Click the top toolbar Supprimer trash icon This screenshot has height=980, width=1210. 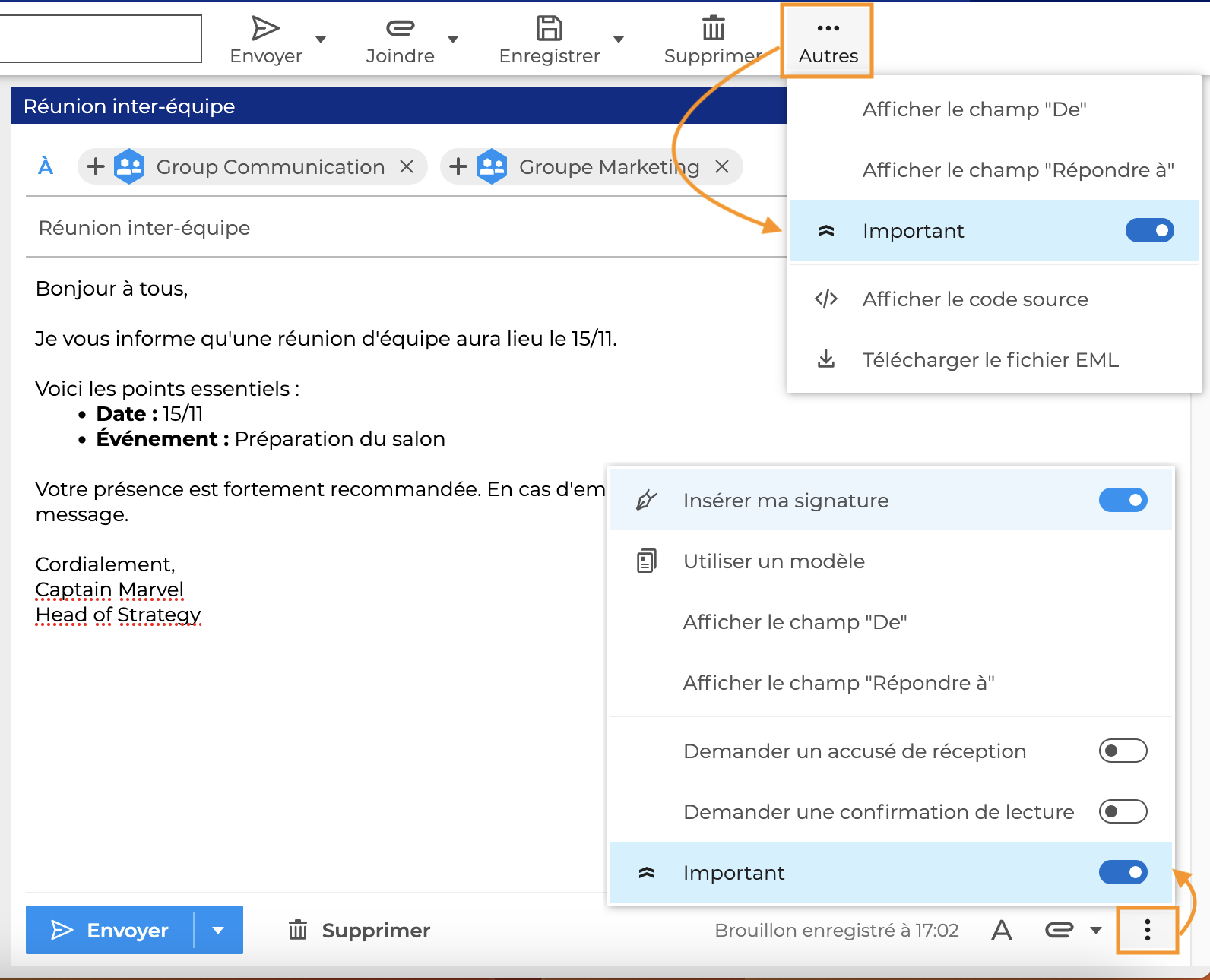pyautogui.click(x=713, y=29)
